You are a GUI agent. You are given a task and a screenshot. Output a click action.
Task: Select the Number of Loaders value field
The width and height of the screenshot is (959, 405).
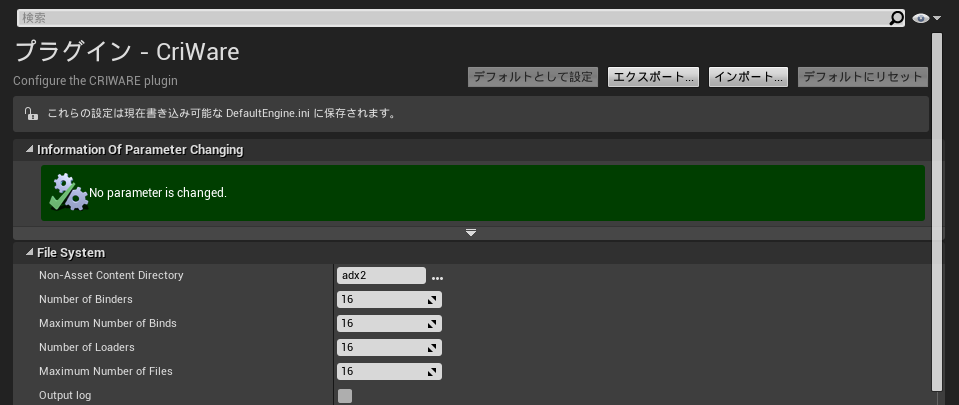coord(389,347)
